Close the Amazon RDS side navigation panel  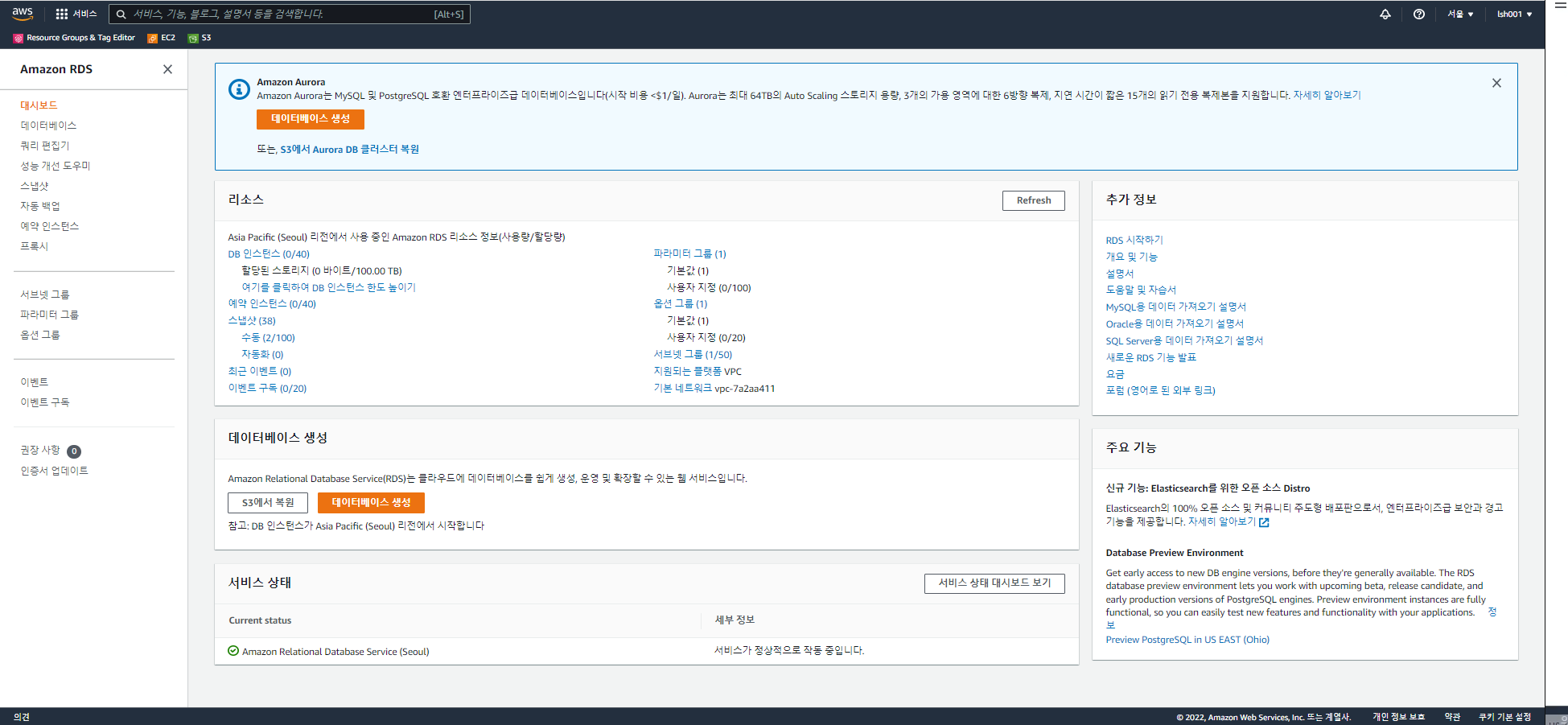167,69
